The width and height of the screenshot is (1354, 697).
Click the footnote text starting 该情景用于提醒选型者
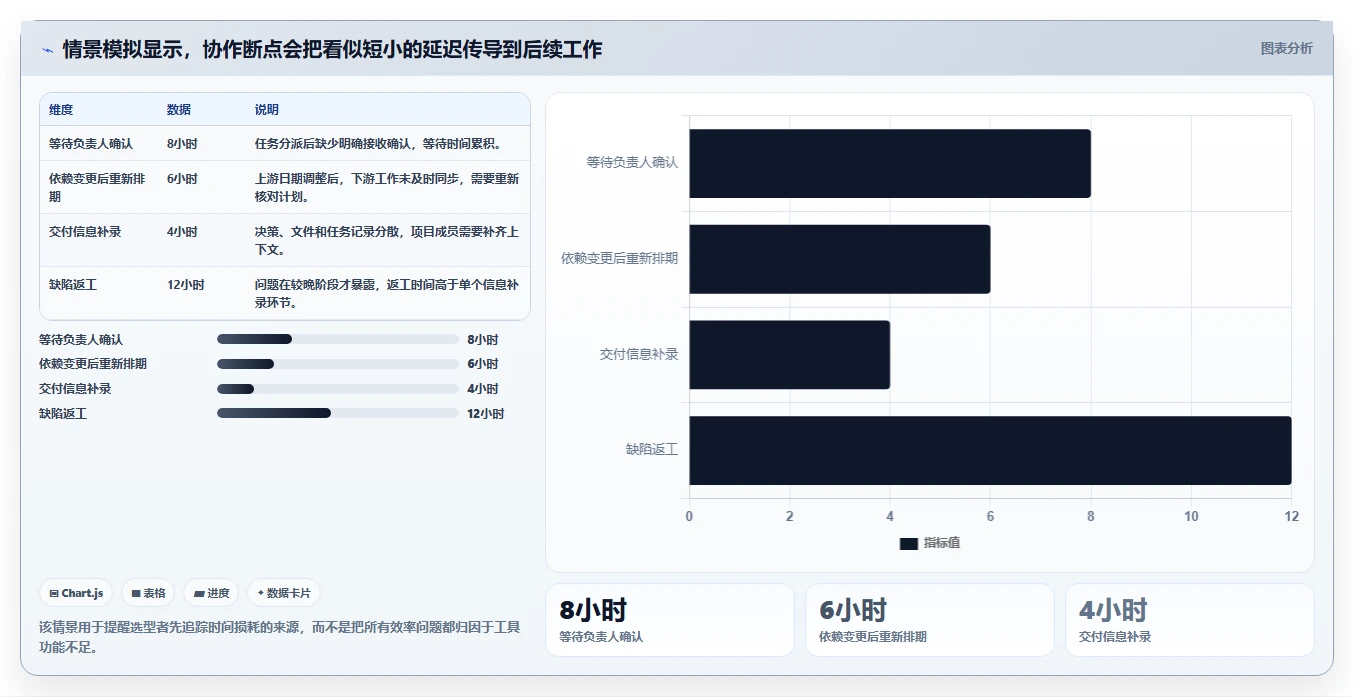[x=280, y=637]
